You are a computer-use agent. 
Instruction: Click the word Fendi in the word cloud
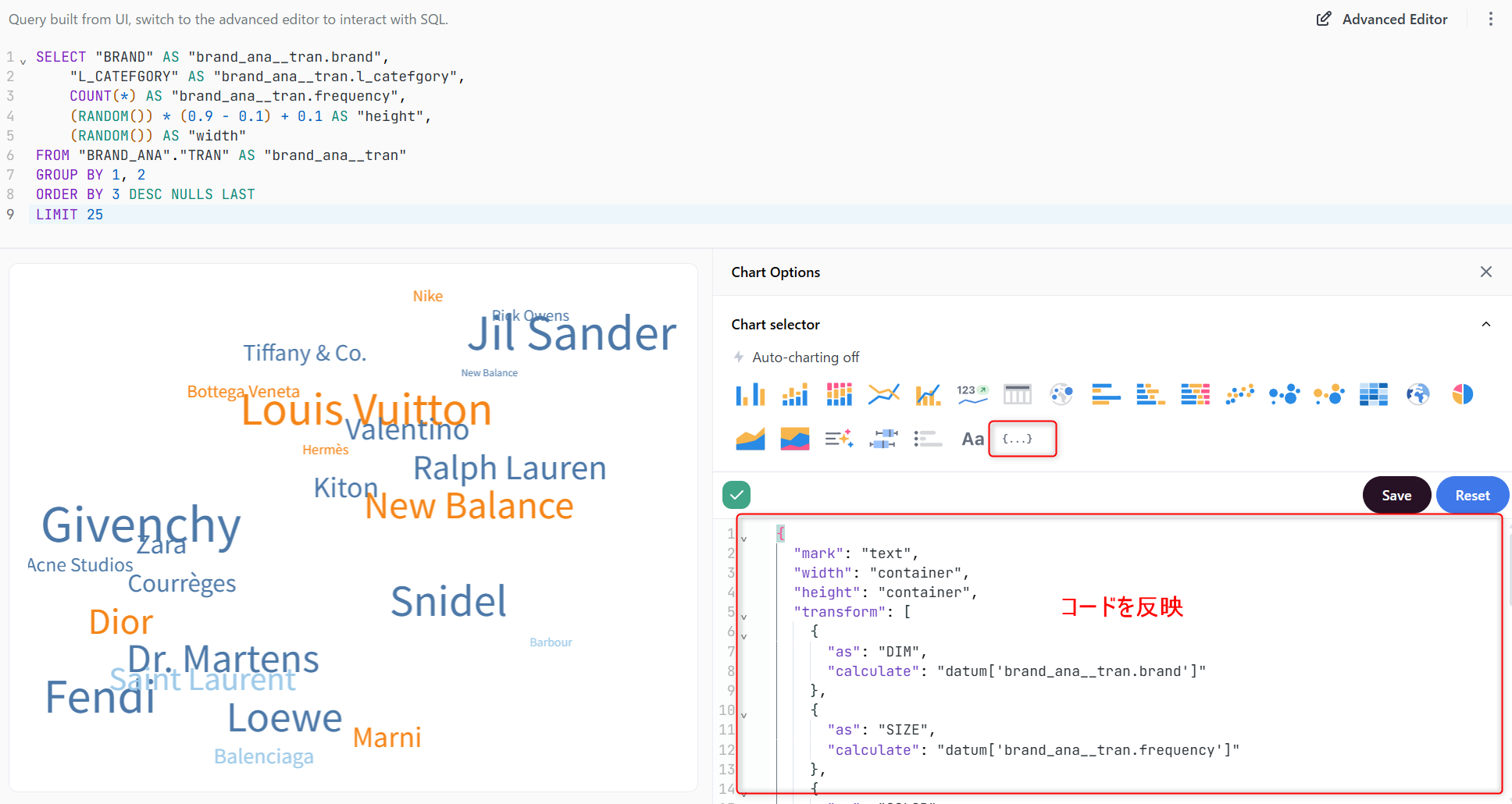[100, 697]
